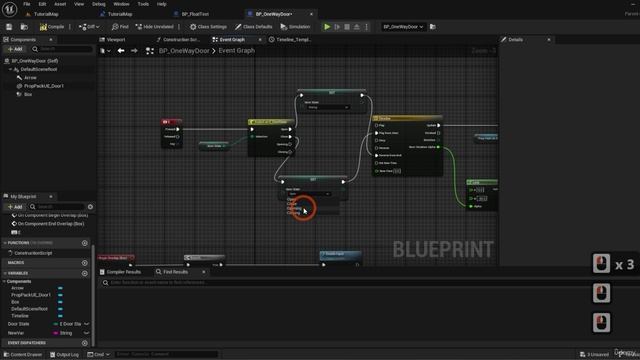The height and width of the screenshot is (360, 640).
Task: Click the BP_OneWayDoor breadcrumb
Action: pos(184,51)
